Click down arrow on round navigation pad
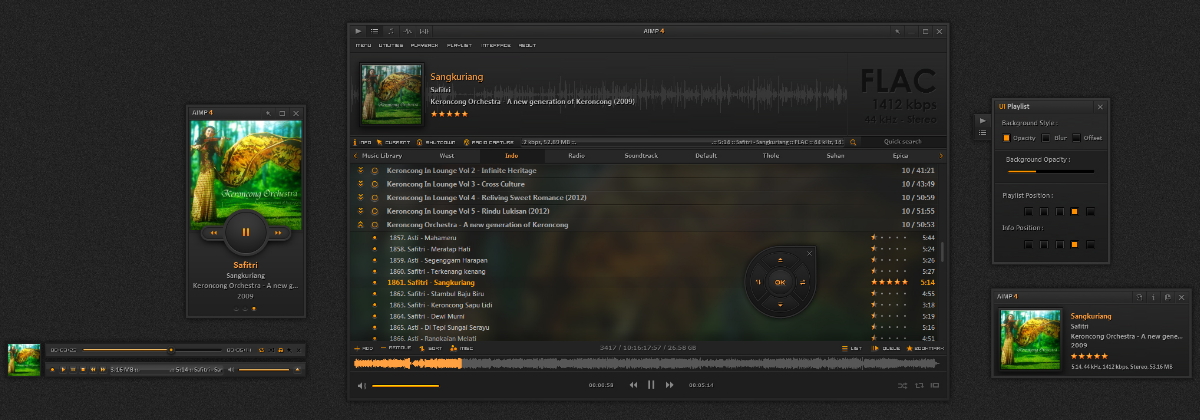This screenshot has width=1200, height=420. click(x=780, y=304)
